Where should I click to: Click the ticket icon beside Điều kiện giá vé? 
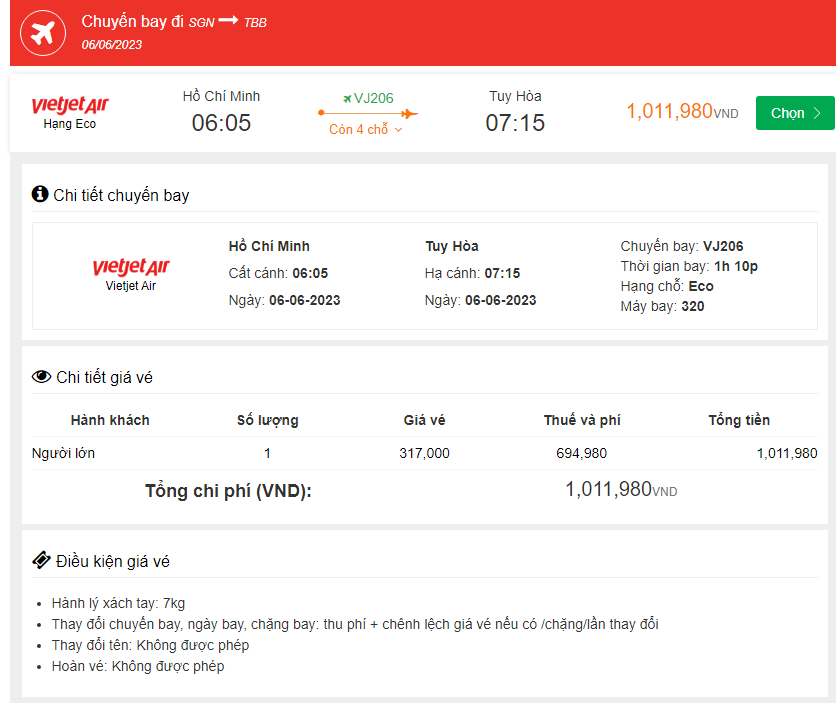point(41,560)
